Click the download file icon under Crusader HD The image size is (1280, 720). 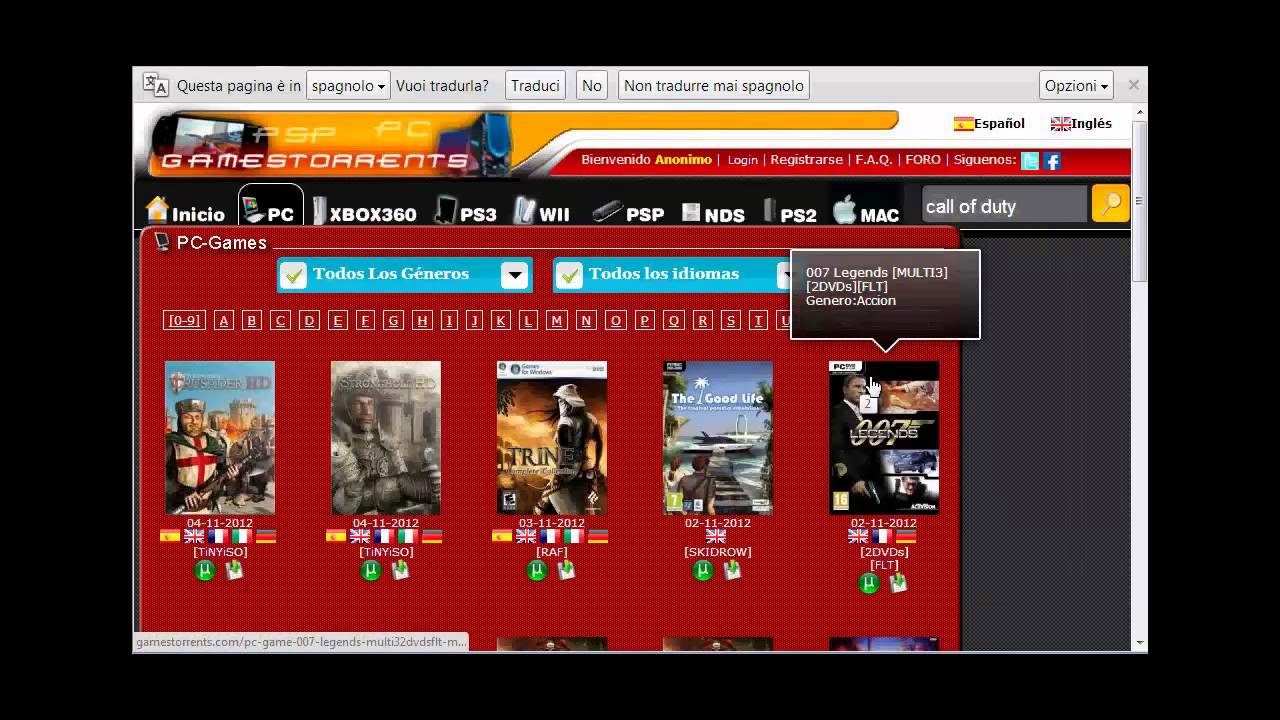[234, 570]
